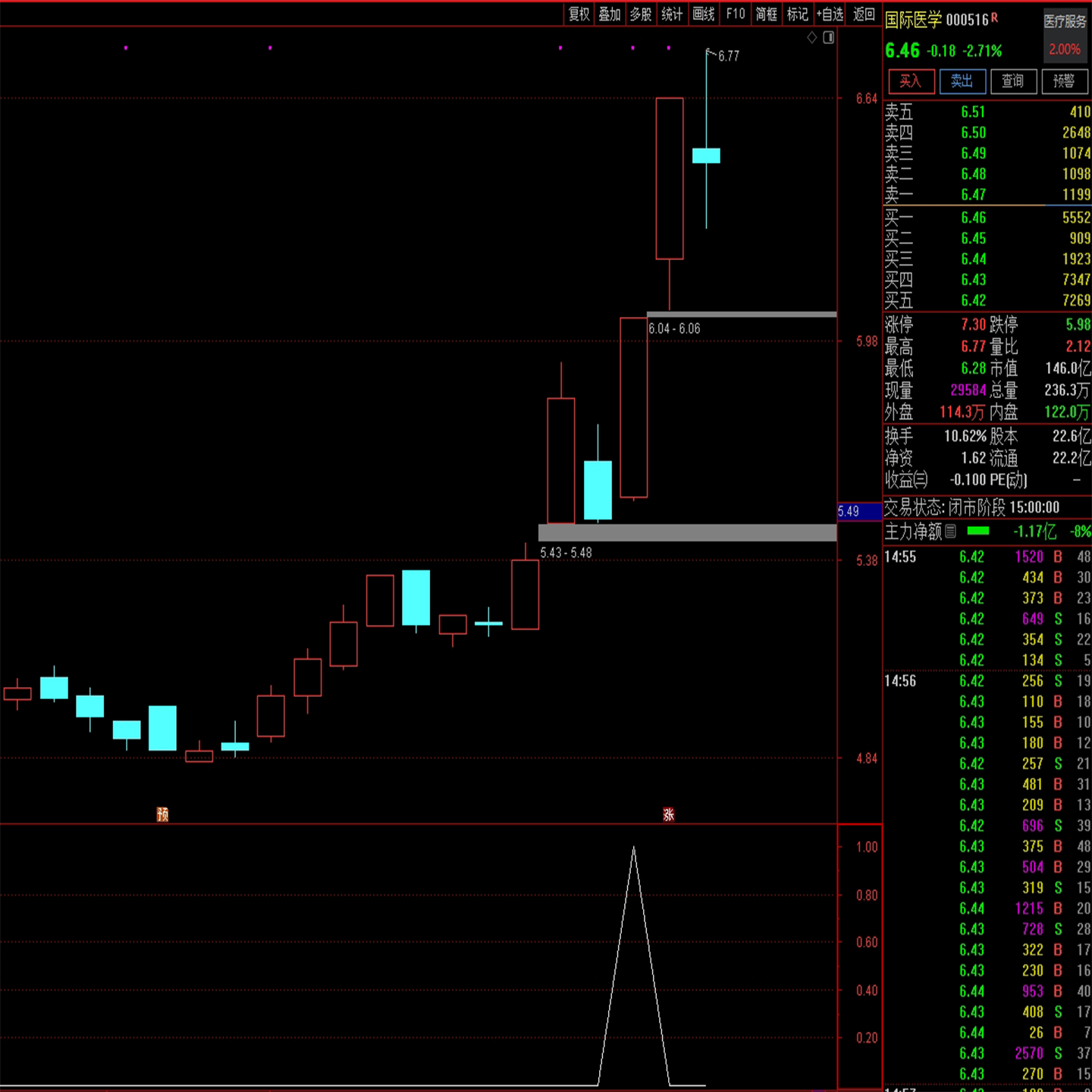This screenshot has height=1092, width=1092.
Task: Click the 跌停 price 5.98
Action: pyautogui.click(x=1078, y=325)
